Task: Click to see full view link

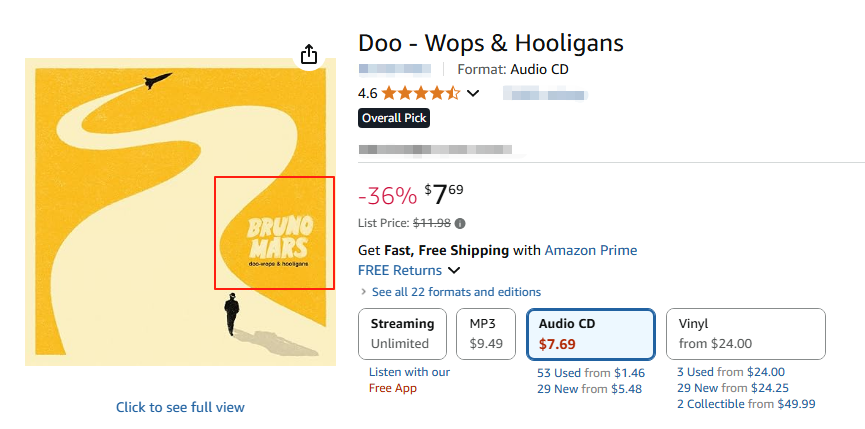Action: (x=180, y=407)
